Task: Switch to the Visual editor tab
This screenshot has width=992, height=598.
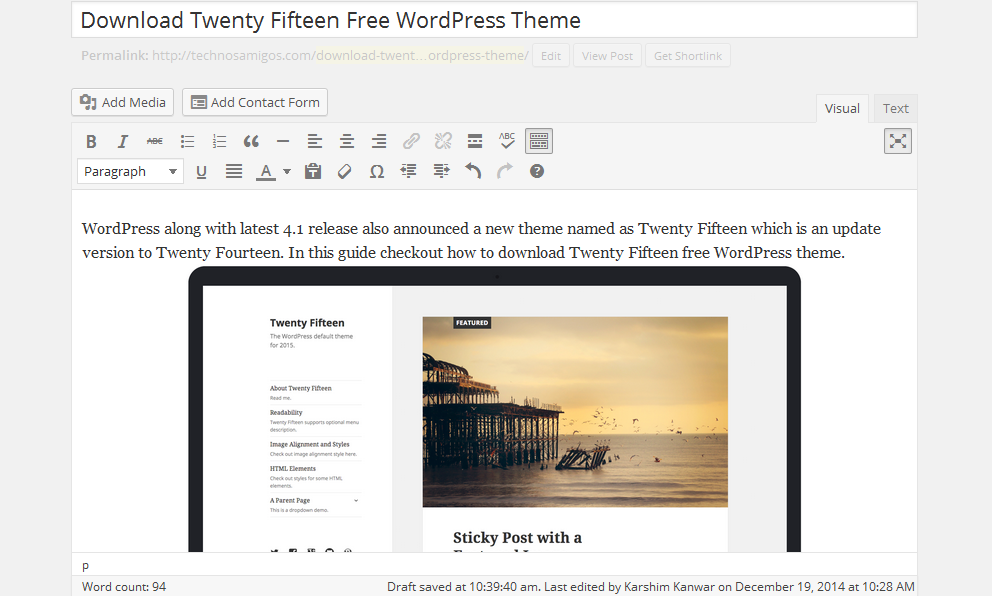Action: (x=842, y=109)
